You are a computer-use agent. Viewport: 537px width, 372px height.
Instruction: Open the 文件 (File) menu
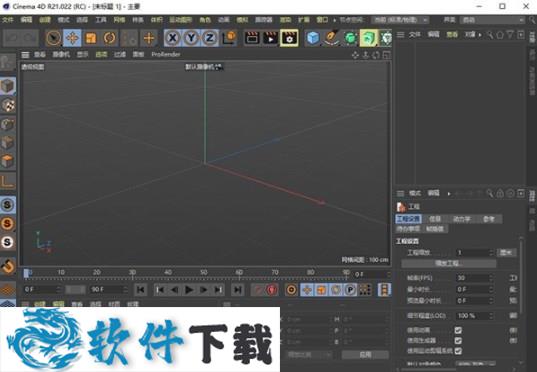point(8,20)
